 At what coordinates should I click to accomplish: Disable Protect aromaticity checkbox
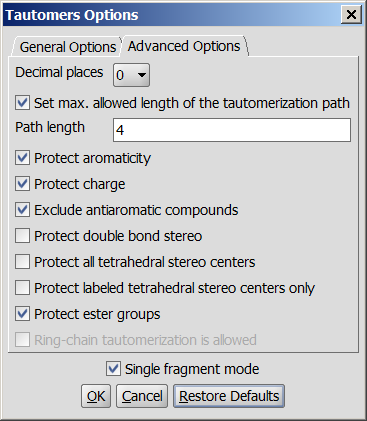22,158
